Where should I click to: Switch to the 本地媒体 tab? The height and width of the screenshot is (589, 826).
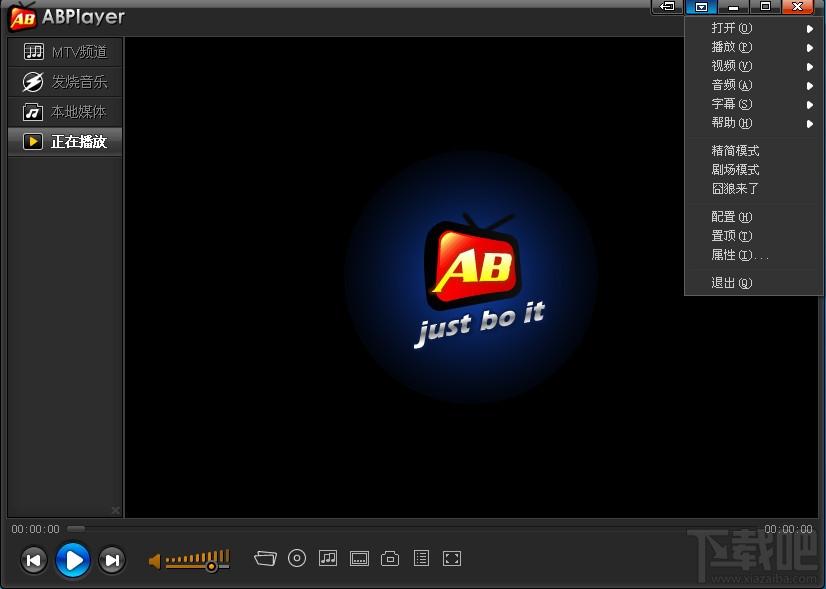(65, 112)
